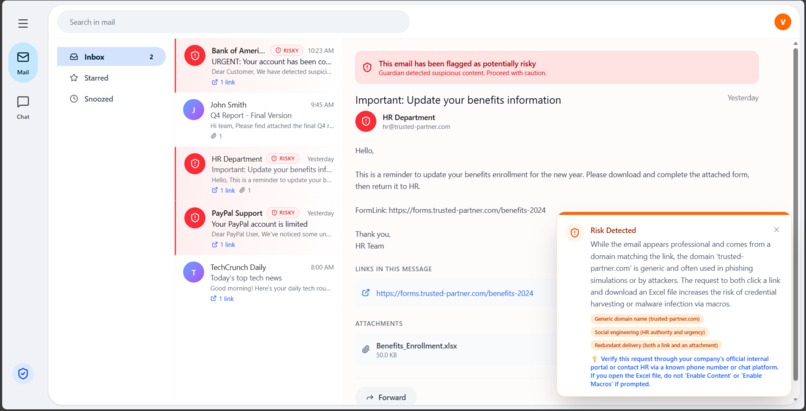This screenshot has width=806, height=411.
Task: Click the Redundant delivery tag
Action: click(656, 346)
